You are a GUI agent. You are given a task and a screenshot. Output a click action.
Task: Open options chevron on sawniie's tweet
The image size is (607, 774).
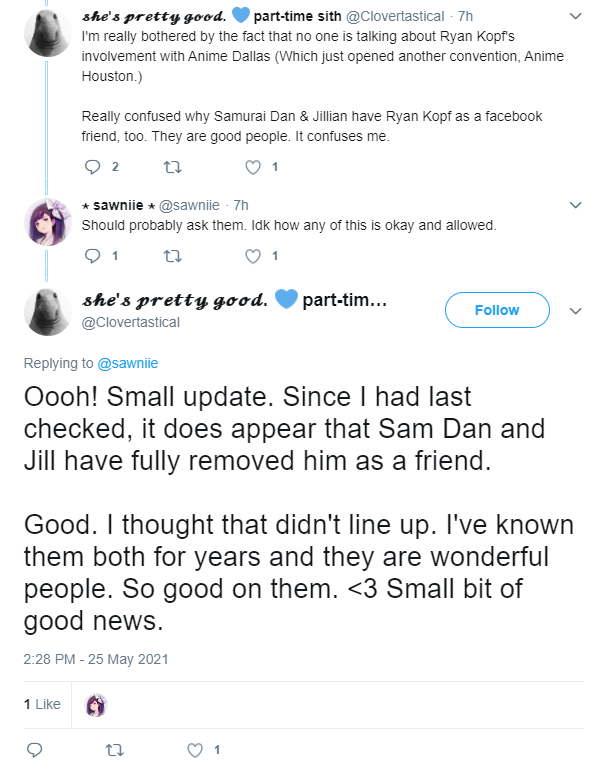click(x=575, y=205)
